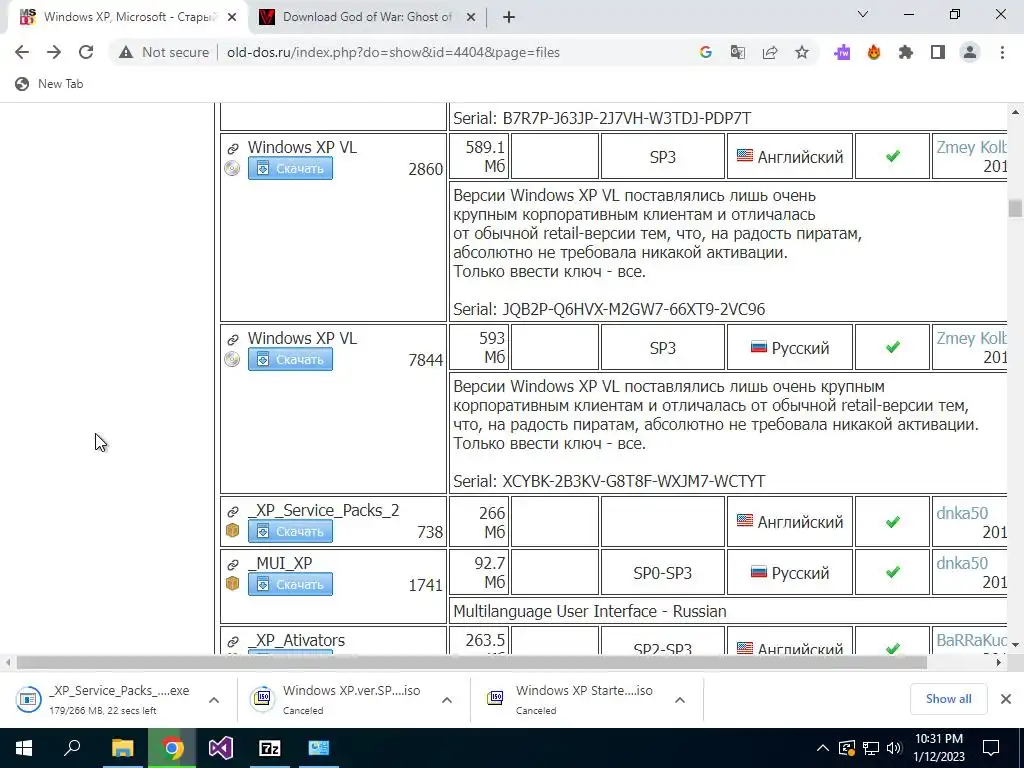This screenshot has height=768, width=1024.
Task: Open the New Tab bookmark
Action: [50, 84]
